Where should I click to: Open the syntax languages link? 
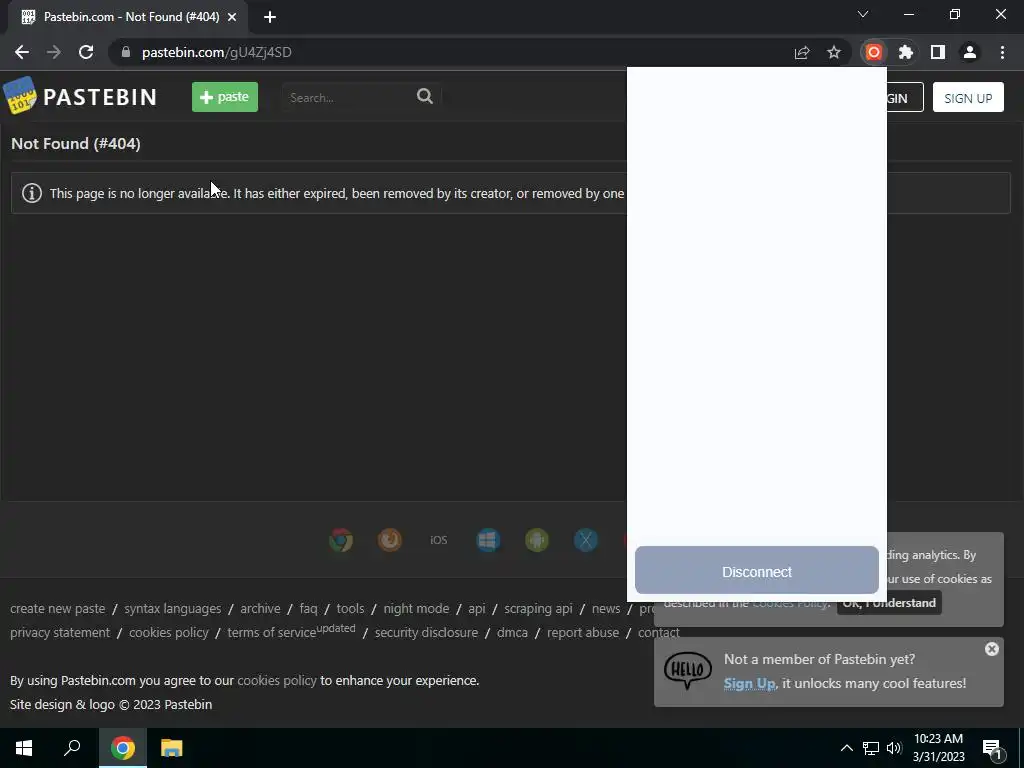pos(172,609)
